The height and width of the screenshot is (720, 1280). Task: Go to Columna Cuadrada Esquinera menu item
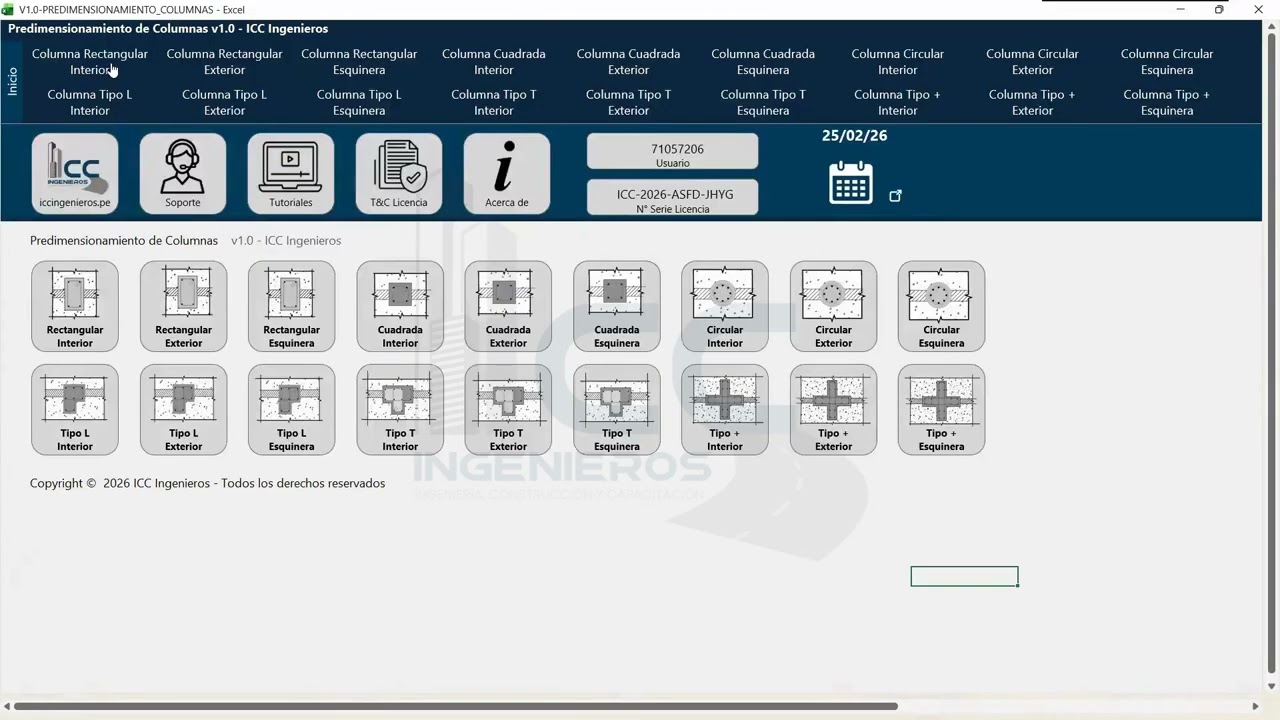pos(763,62)
